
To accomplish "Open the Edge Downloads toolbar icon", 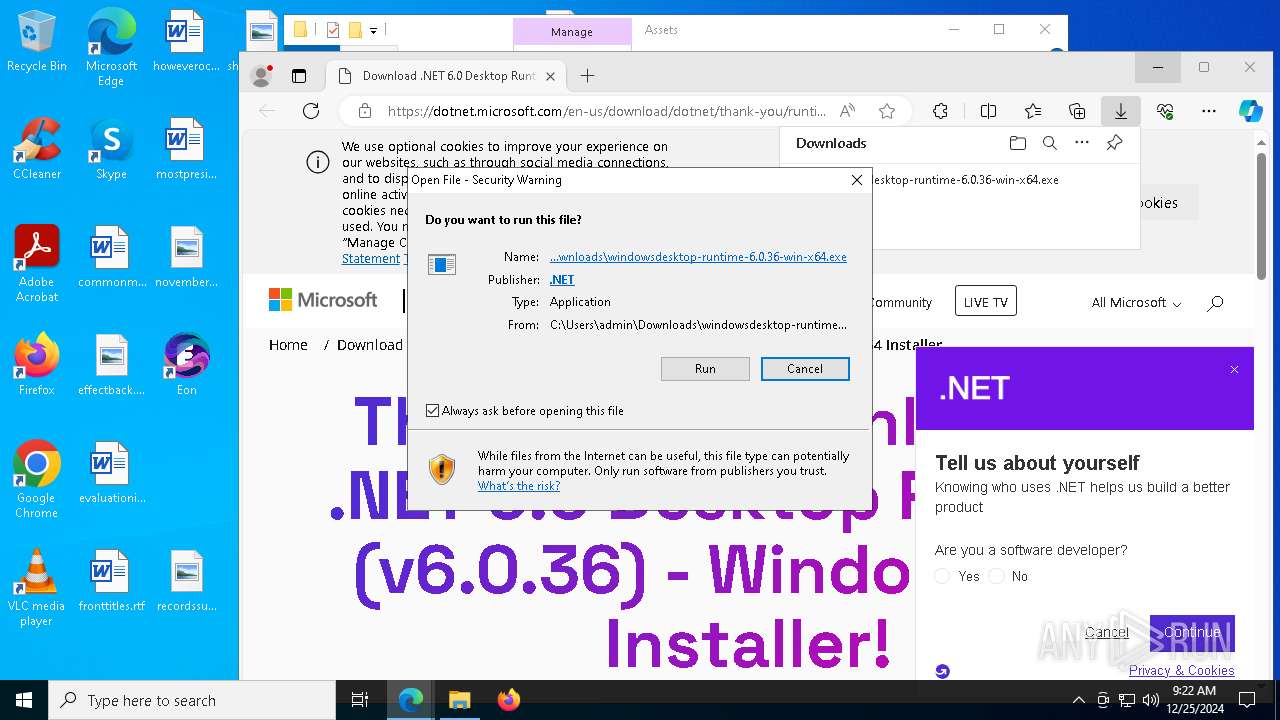I will pyautogui.click(x=1121, y=111).
